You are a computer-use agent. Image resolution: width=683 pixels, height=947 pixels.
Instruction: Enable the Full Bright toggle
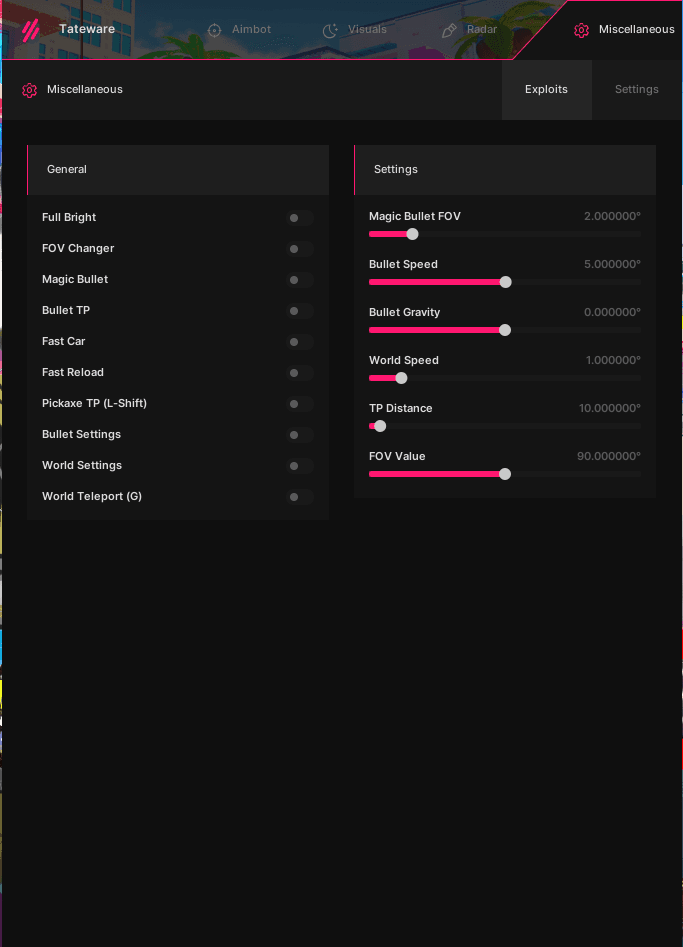299,218
